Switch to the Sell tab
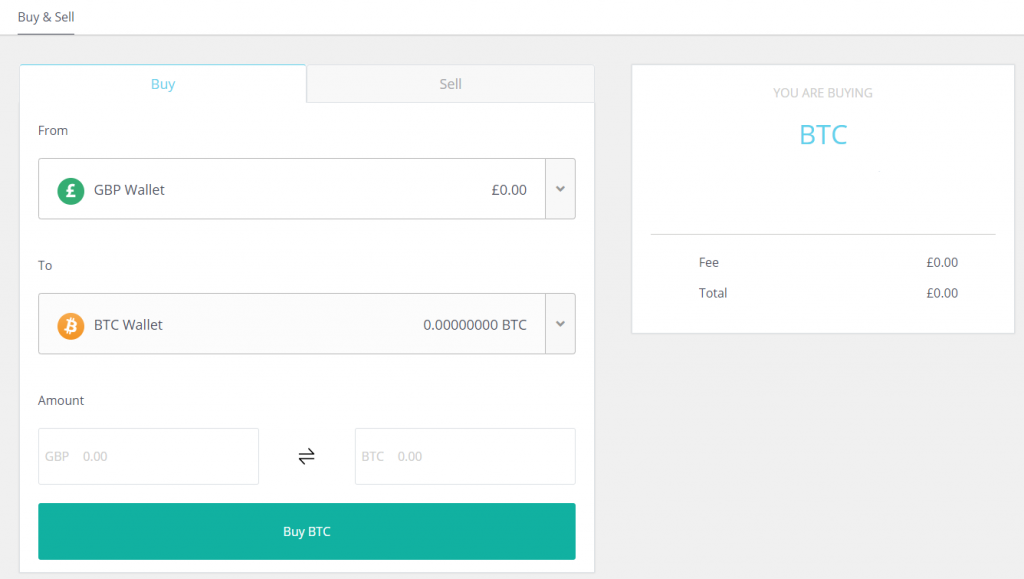This screenshot has width=1024, height=579. pyautogui.click(x=450, y=84)
